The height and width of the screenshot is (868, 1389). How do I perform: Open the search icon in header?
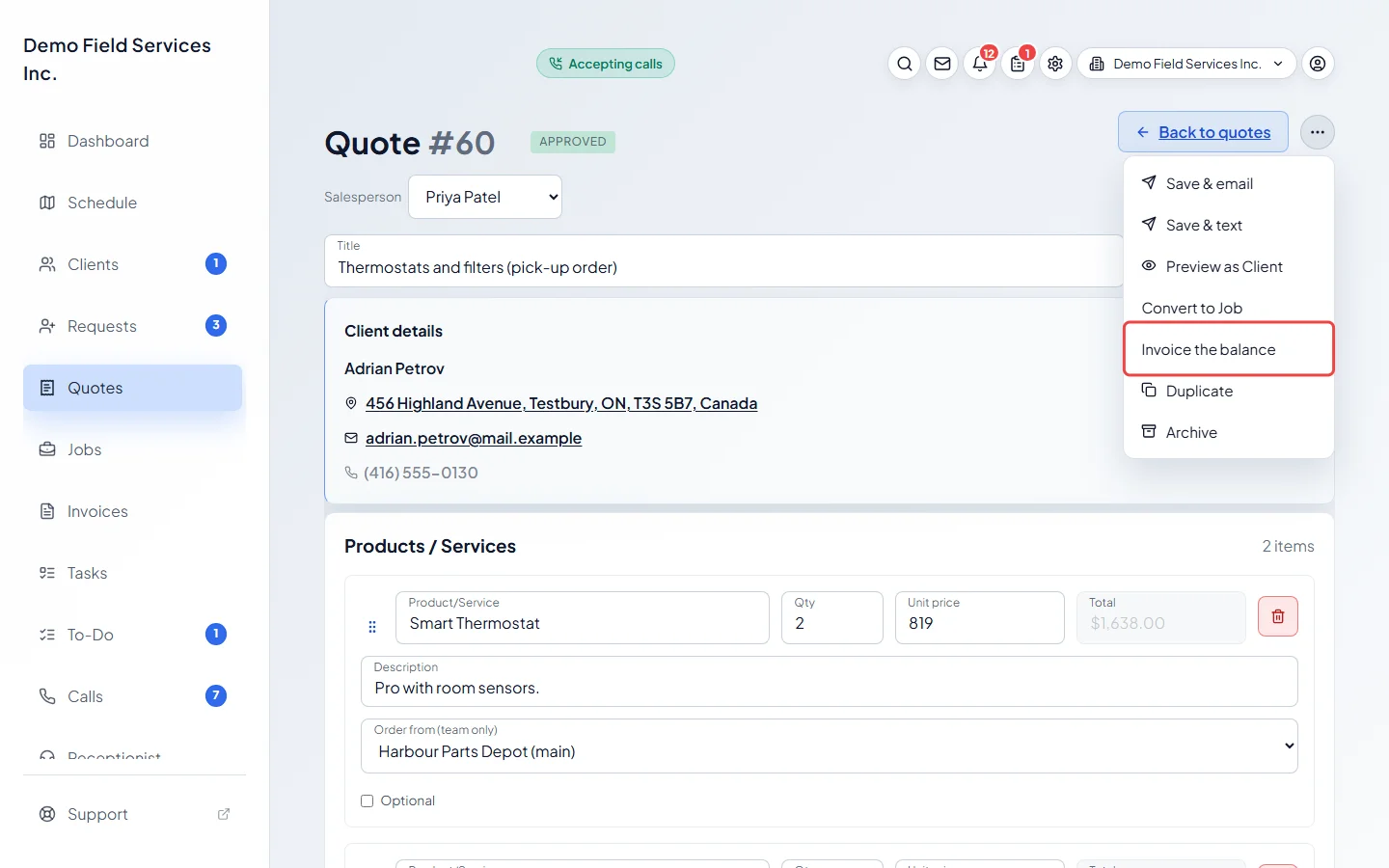(904, 64)
